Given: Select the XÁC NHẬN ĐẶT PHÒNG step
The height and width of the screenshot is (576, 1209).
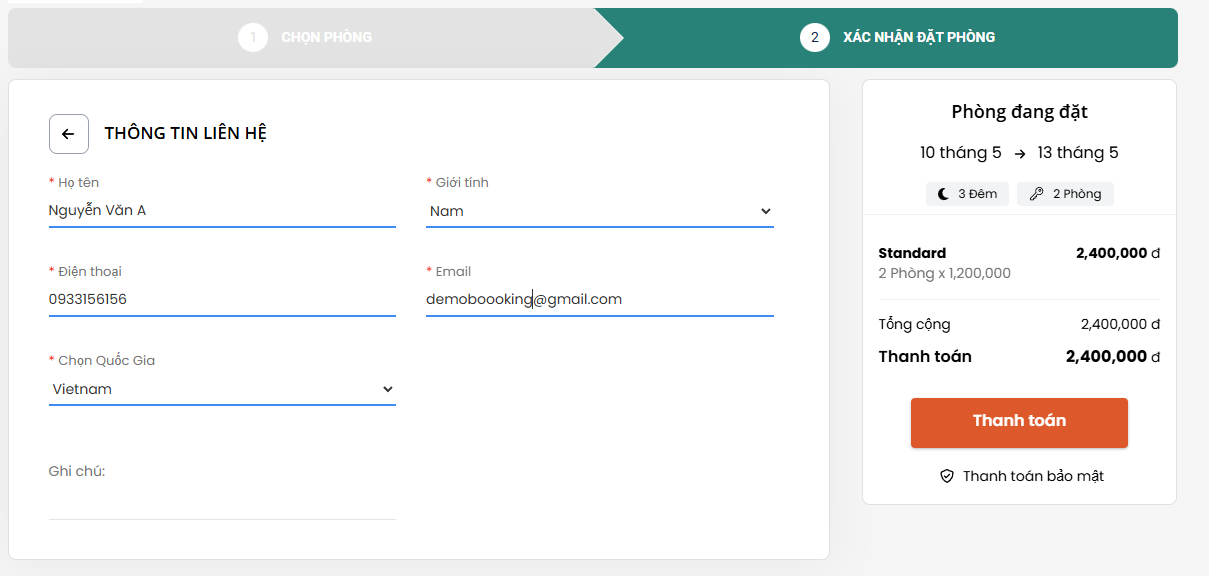Looking at the screenshot, I should 918,38.
